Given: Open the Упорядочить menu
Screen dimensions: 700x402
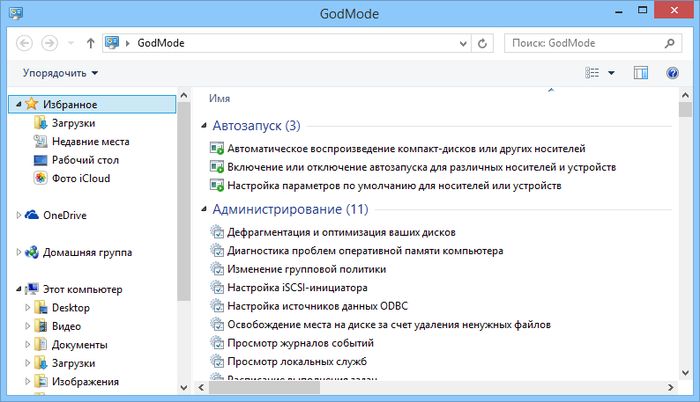Looking at the screenshot, I should click(x=60, y=73).
